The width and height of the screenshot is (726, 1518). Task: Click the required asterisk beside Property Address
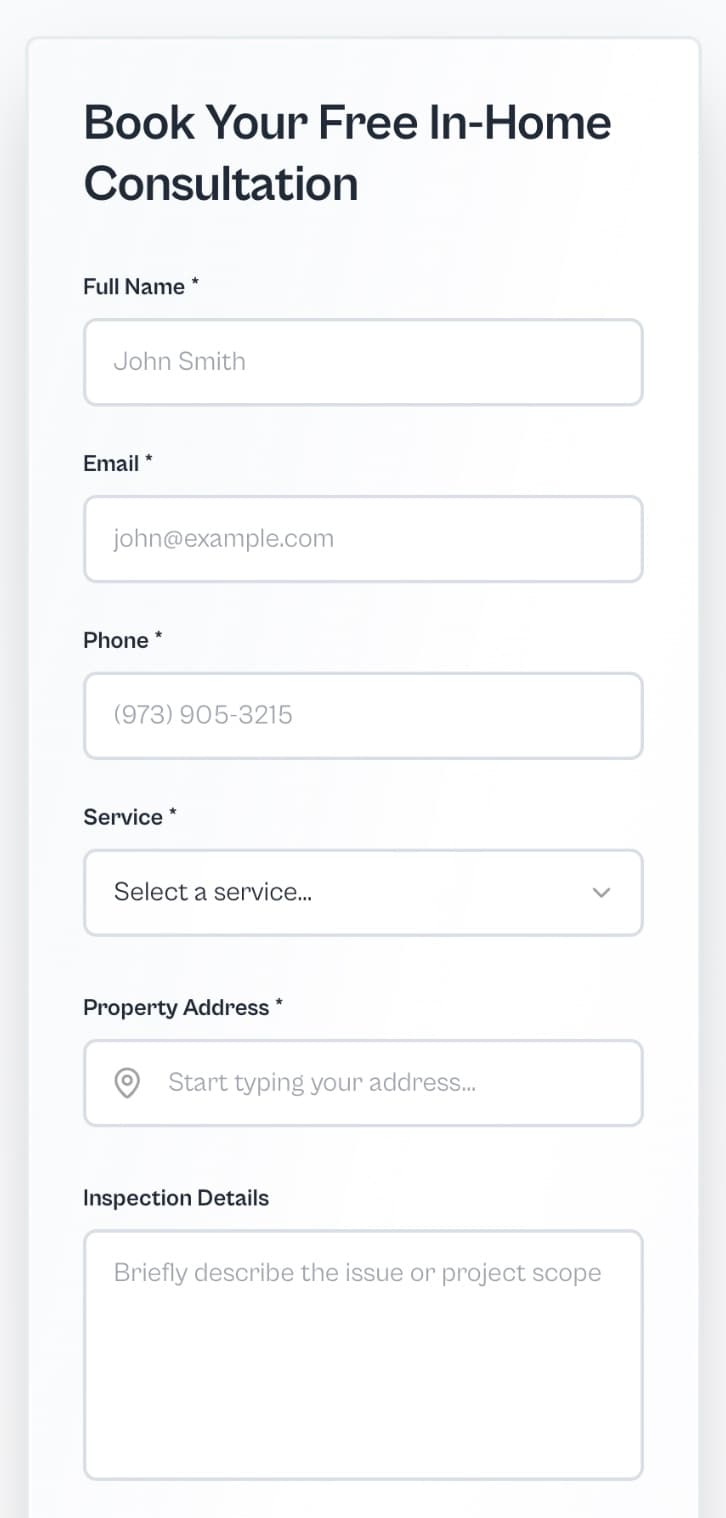pyautogui.click(x=280, y=1005)
